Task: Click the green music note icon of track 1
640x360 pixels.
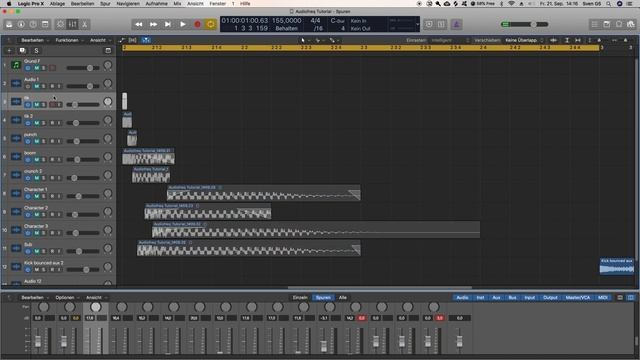Action: [16, 65]
